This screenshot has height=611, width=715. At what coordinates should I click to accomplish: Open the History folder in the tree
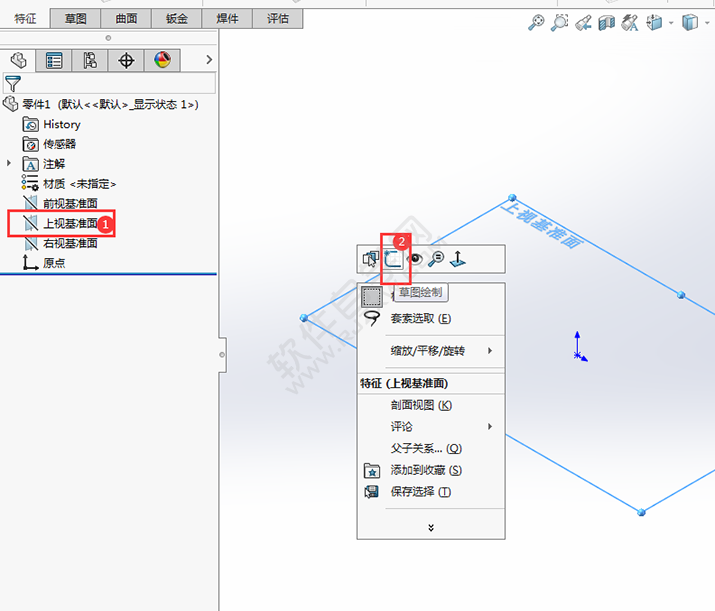(52, 124)
